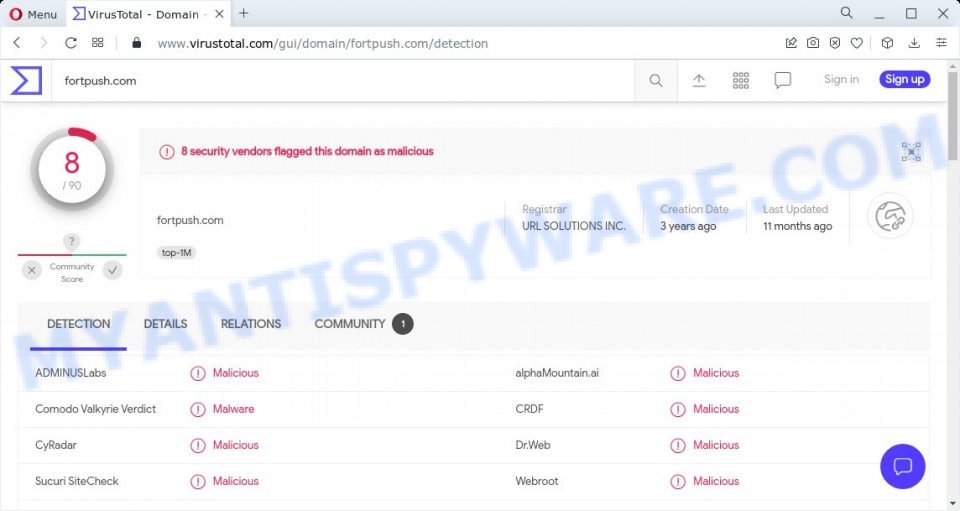
Task: Click the CRDF vendor name
Action: (x=529, y=409)
